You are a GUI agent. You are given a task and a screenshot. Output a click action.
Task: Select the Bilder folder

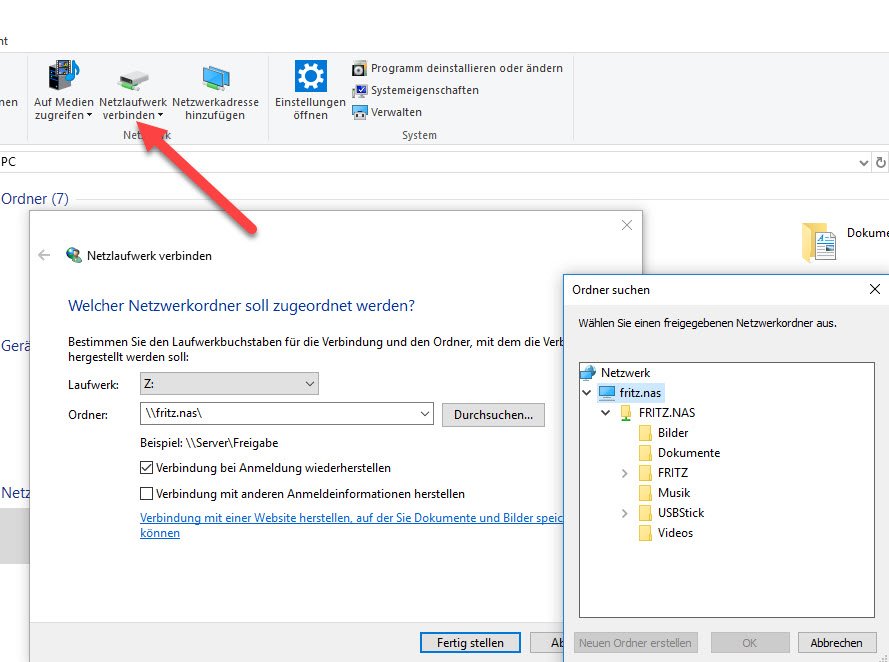pos(673,432)
